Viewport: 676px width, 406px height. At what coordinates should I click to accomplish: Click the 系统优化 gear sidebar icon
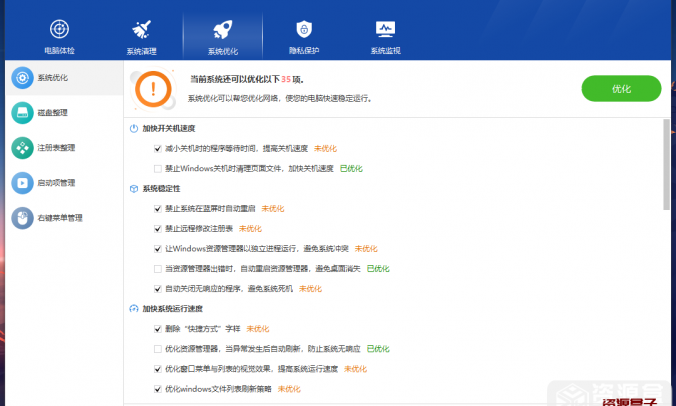[x=22, y=78]
